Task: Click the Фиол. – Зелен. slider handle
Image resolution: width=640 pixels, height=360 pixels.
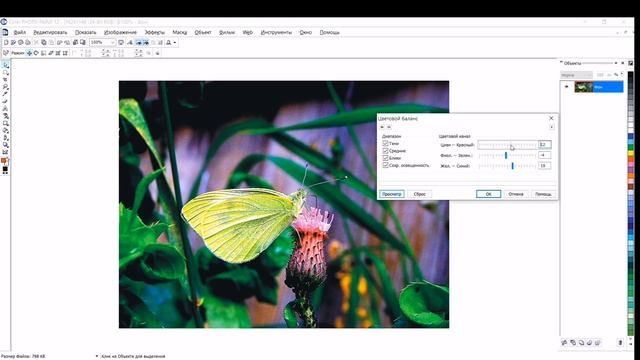Action: 506,155
